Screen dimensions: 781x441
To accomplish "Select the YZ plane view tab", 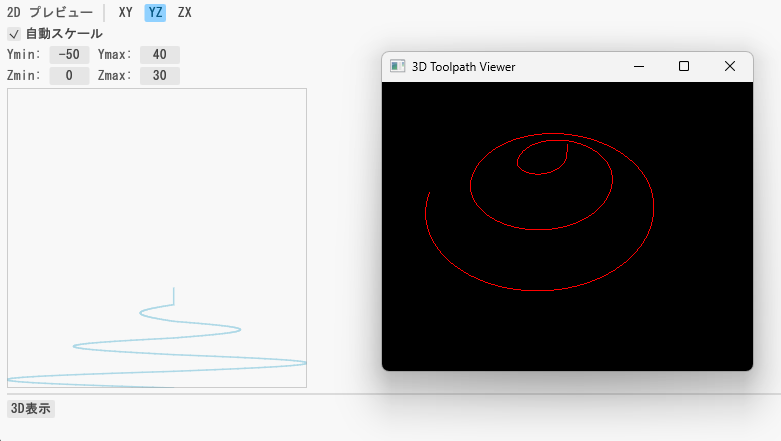I will click(155, 13).
